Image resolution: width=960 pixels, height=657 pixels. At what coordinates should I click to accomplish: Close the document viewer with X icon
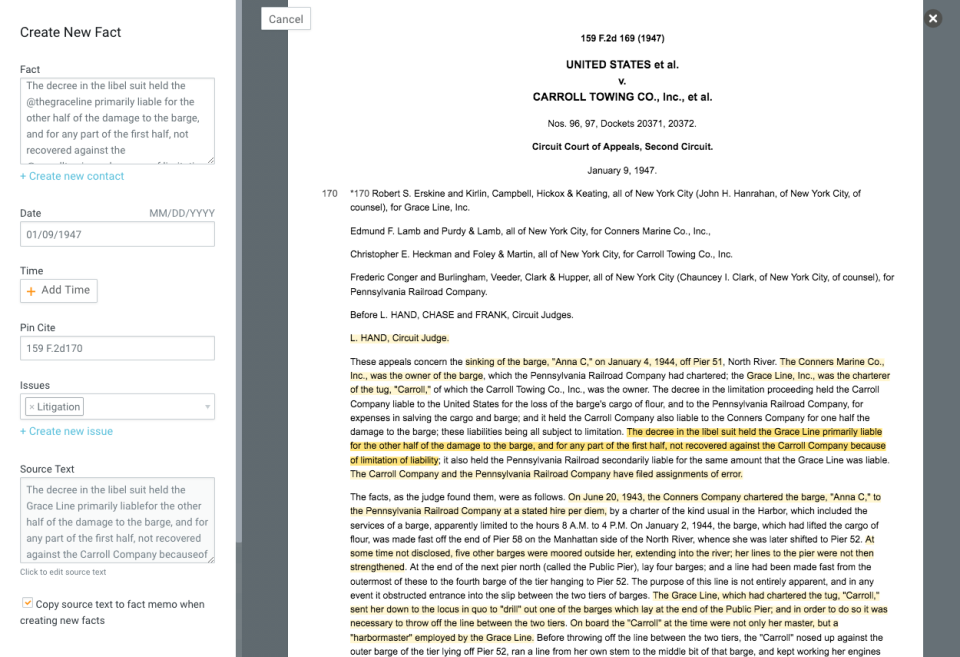[932, 18]
